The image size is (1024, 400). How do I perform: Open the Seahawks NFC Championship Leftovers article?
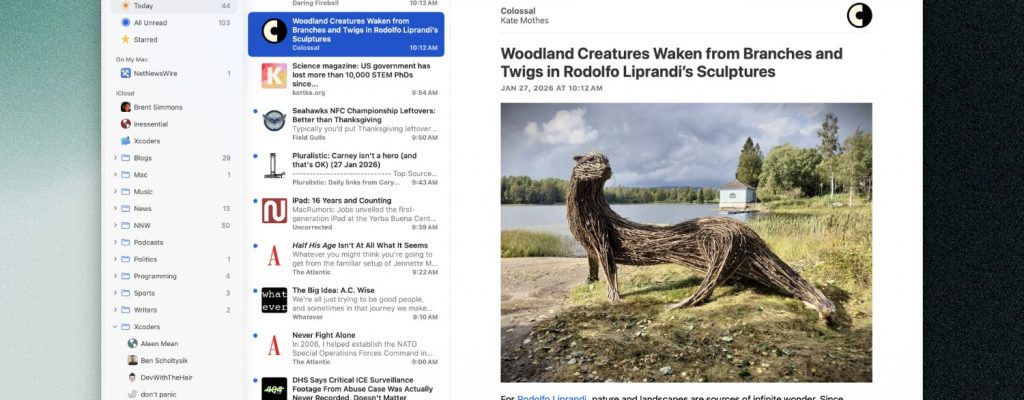(x=346, y=124)
